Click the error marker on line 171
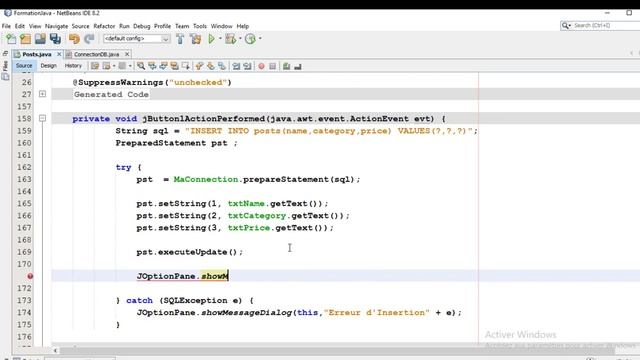This screenshot has height=360, width=640. pyautogui.click(x=30, y=276)
